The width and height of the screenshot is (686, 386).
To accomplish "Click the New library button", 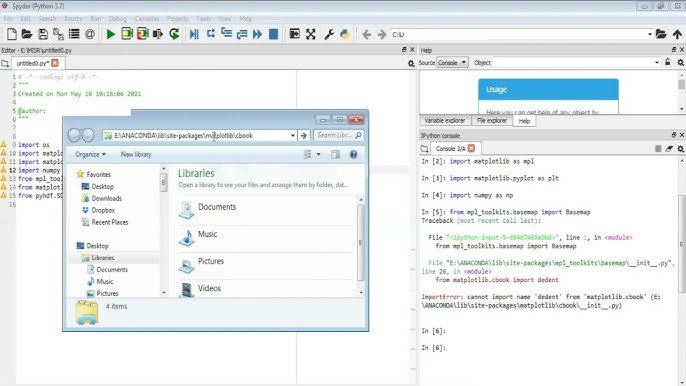I will coord(136,154).
